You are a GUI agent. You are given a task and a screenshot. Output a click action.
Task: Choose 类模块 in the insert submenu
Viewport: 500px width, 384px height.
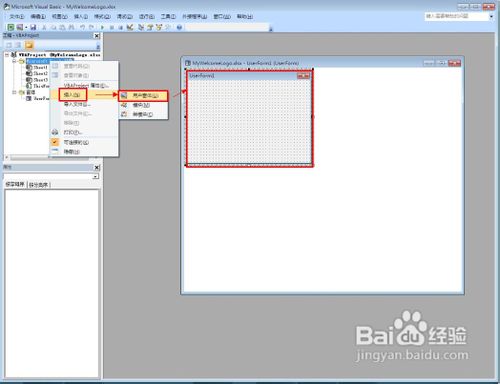coord(143,114)
